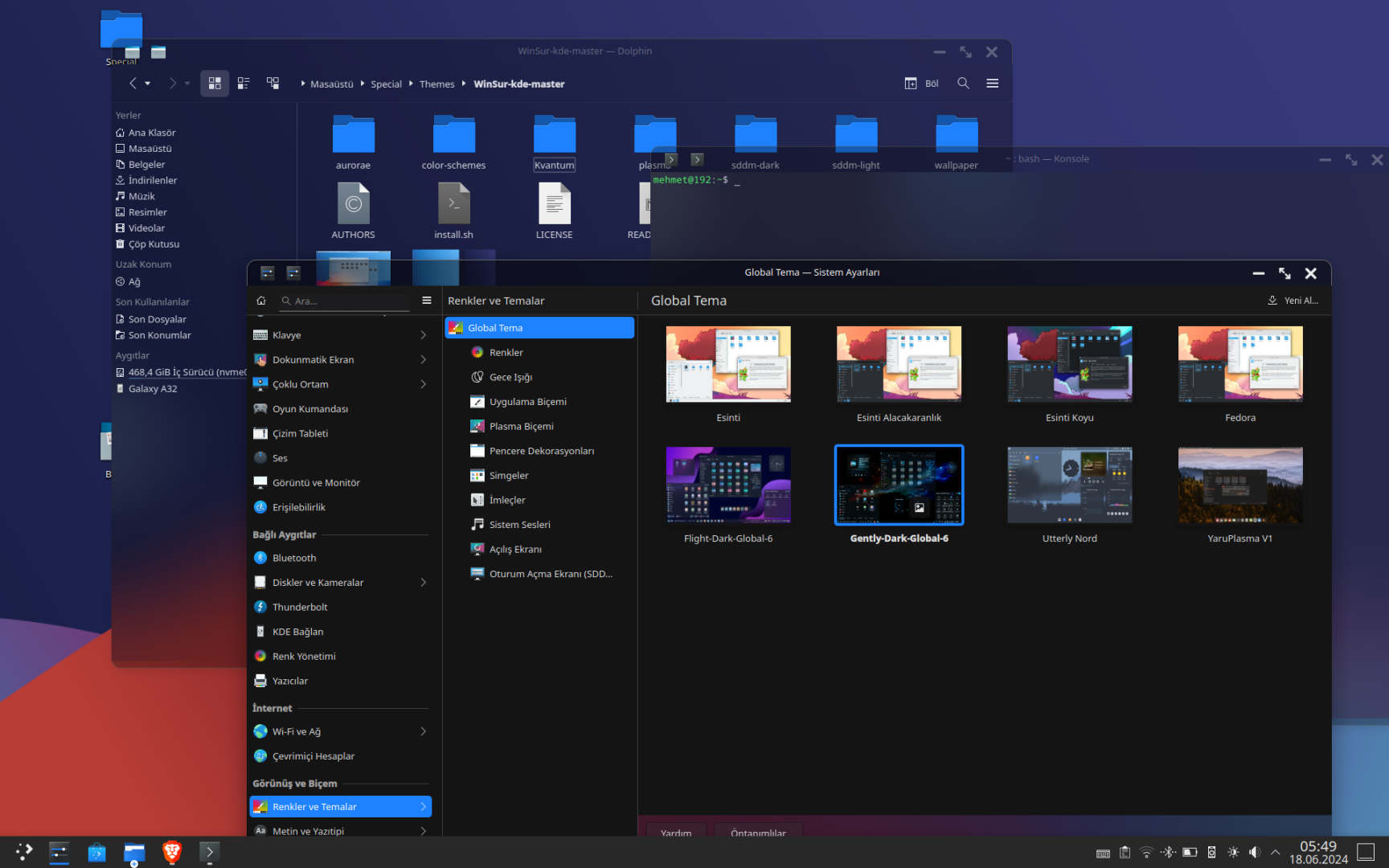This screenshot has width=1389, height=868.
Task: Open the Wi-Fi network tray icon
Action: pos(1147,852)
